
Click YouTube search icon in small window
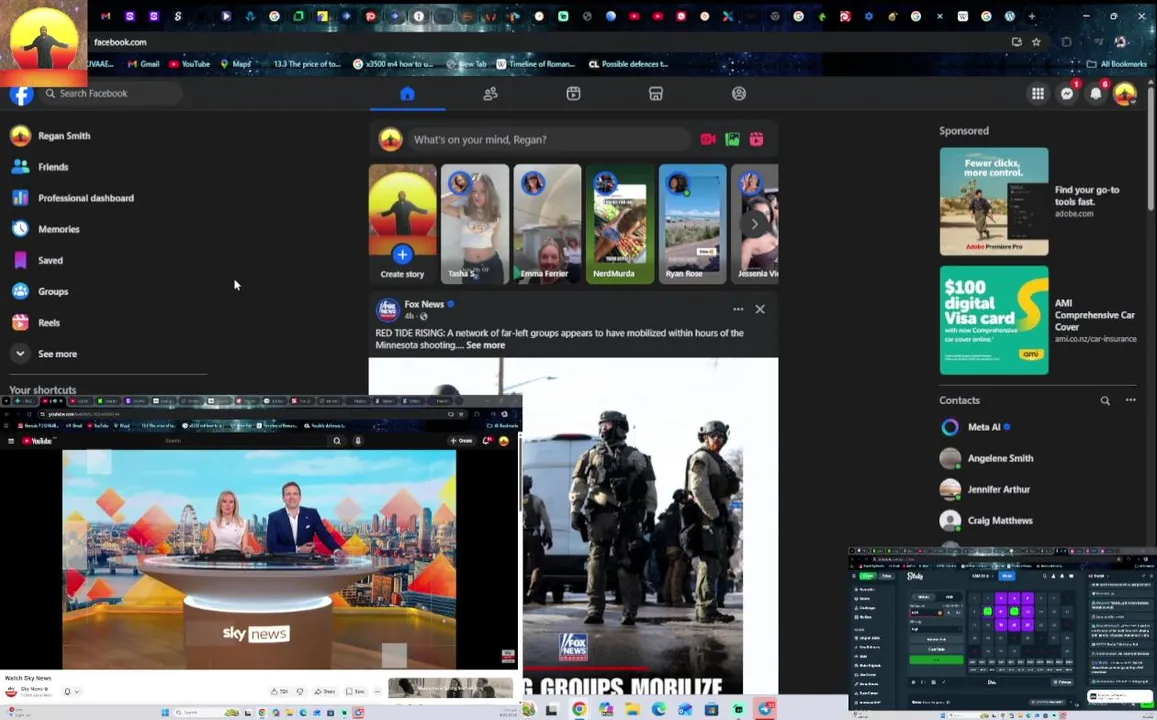tap(336, 441)
